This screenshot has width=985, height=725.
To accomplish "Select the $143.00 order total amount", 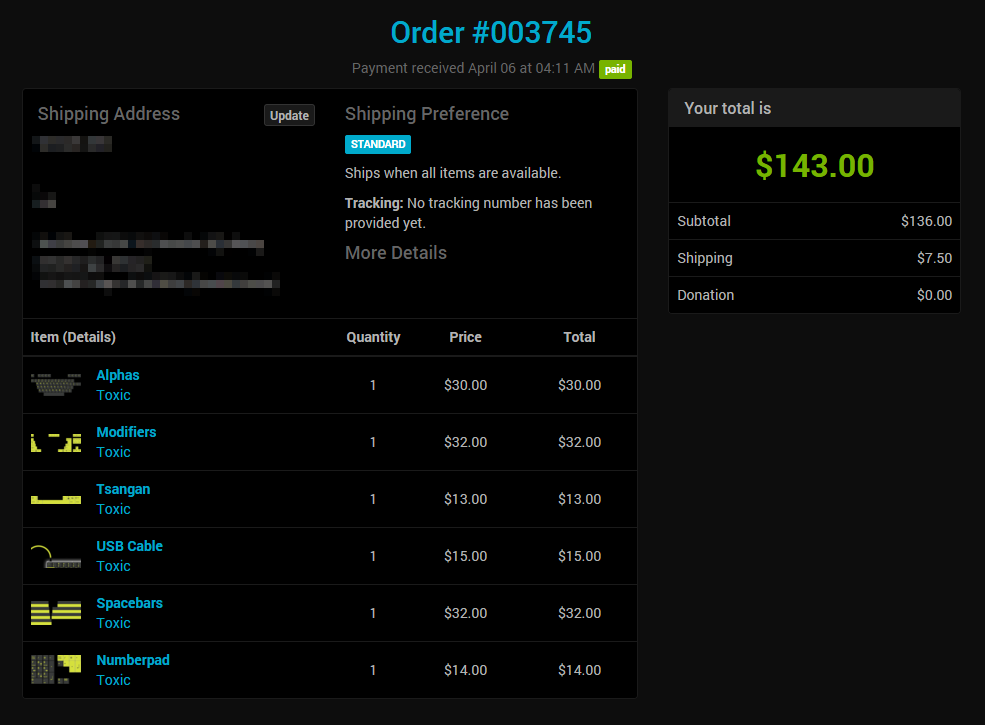I will click(815, 166).
